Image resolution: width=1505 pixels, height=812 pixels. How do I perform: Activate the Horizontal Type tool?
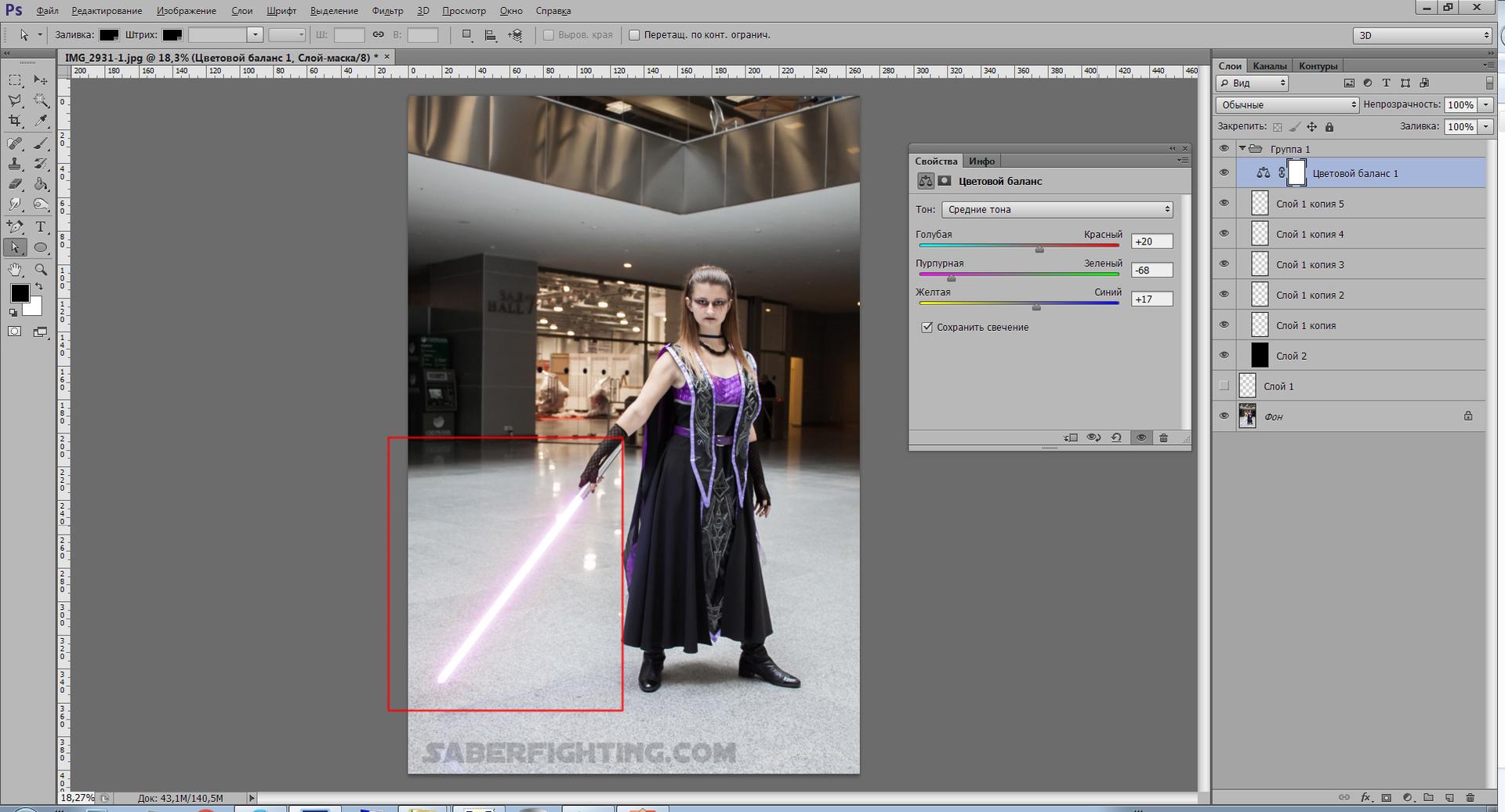coord(41,227)
